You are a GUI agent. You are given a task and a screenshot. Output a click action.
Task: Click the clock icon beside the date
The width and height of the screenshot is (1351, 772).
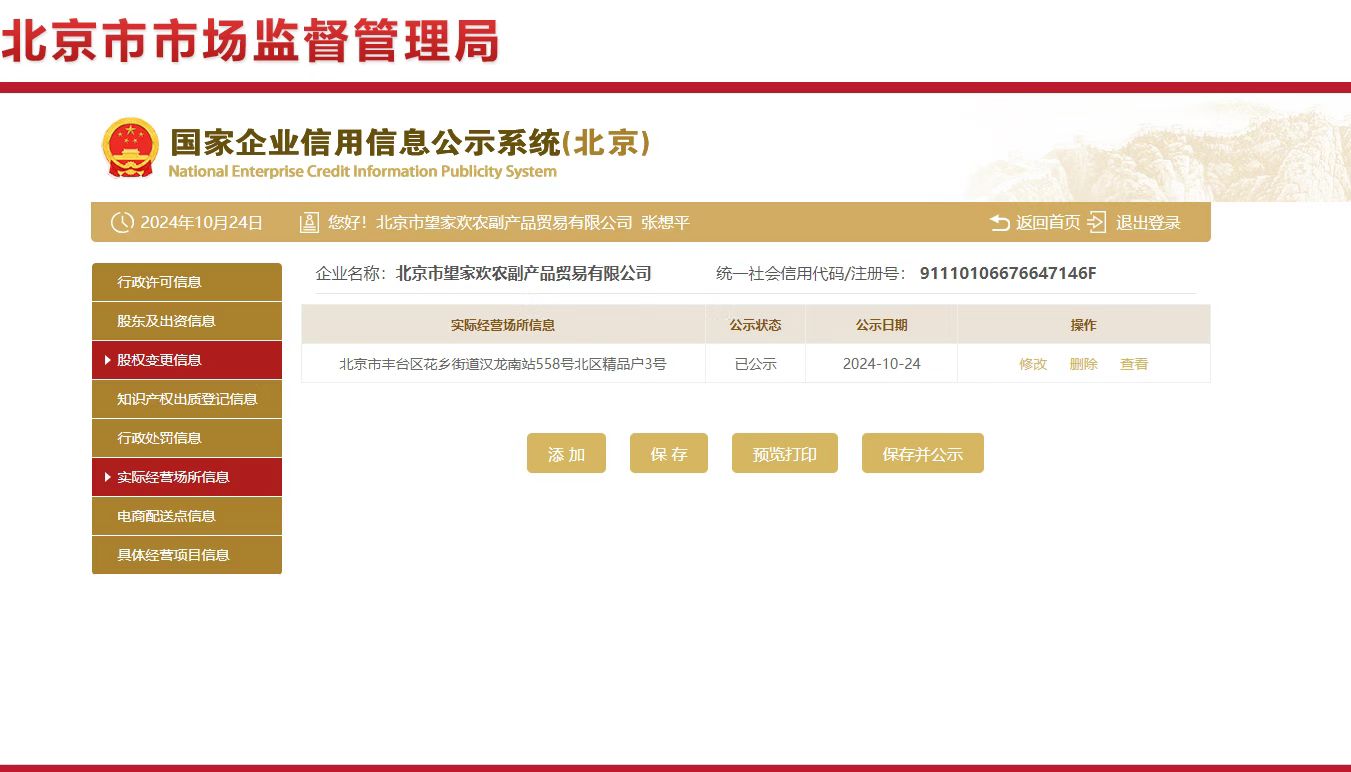coord(122,222)
